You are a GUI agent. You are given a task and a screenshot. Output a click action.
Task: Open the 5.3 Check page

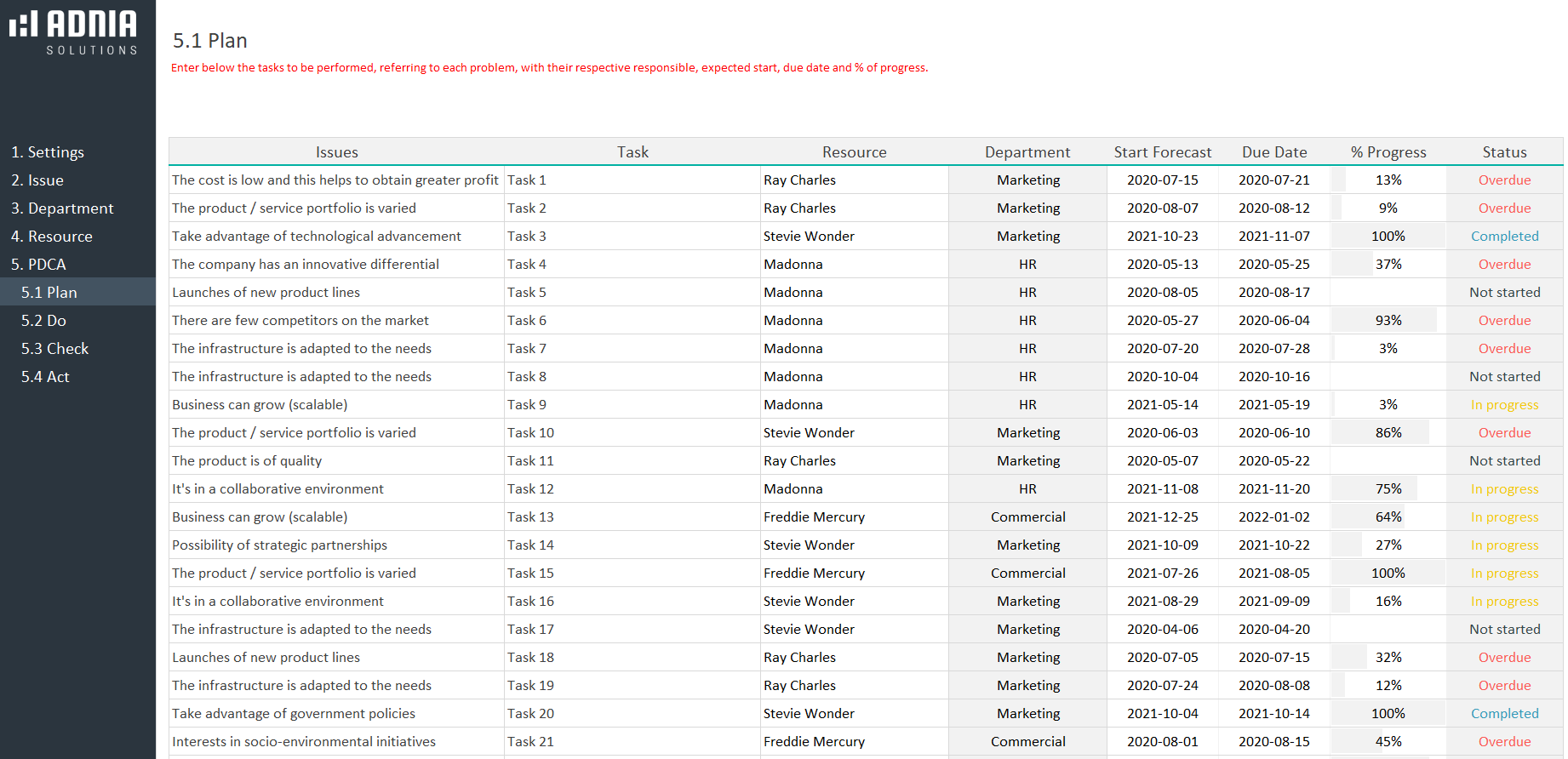54,349
